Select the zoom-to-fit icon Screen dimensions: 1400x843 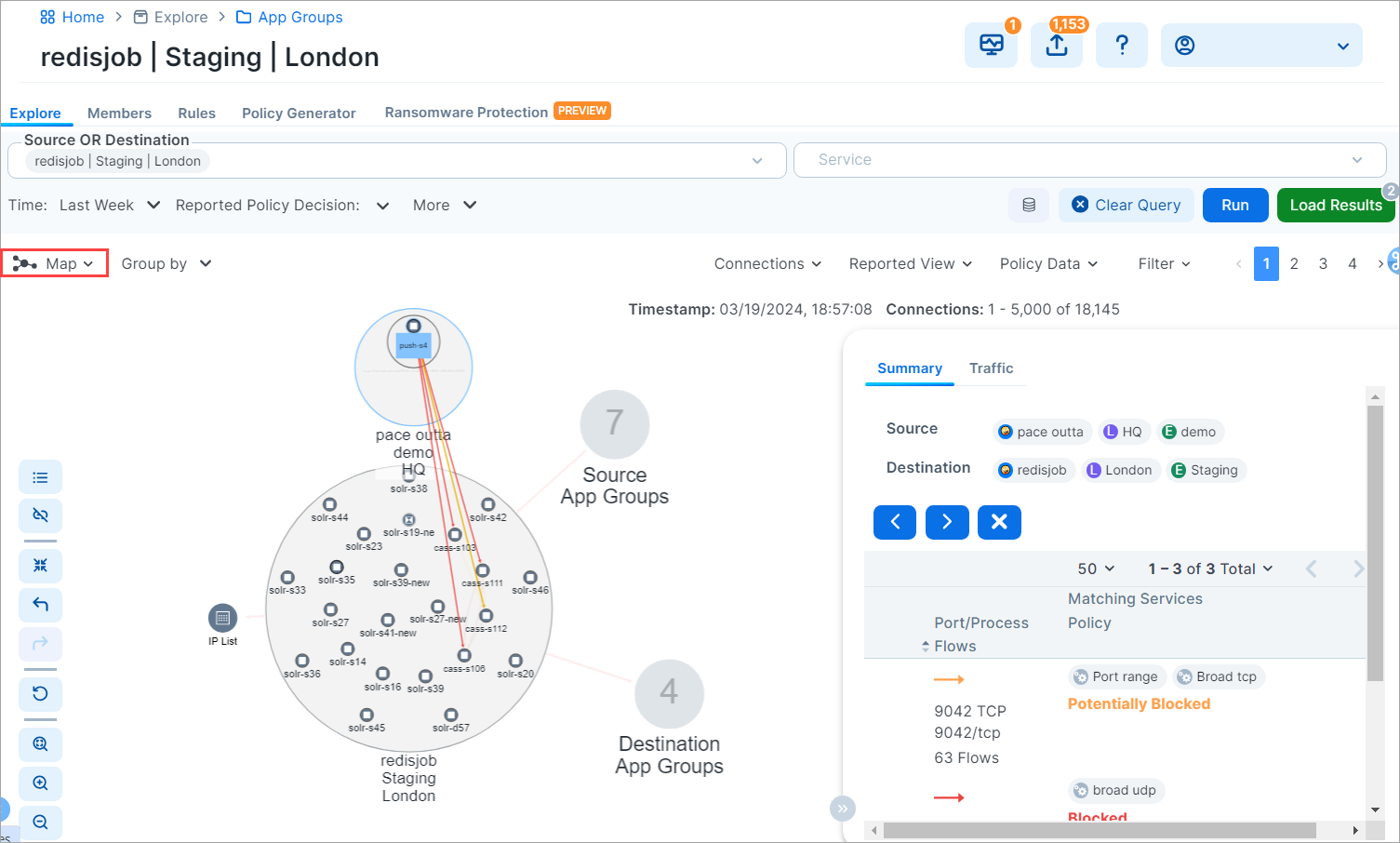[x=40, y=744]
